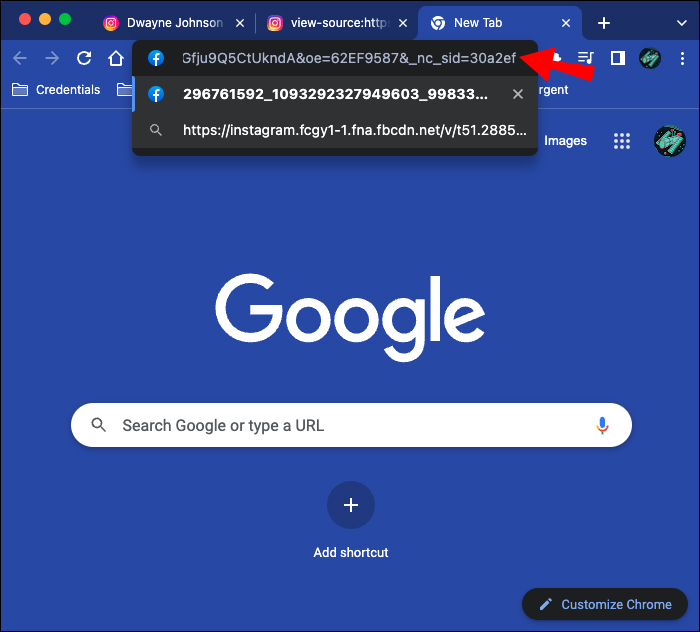The width and height of the screenshot is (700, 632).
Task: Click the magnifier icon in Google search box
Action: pyautogui.click(x=99, y=425)
